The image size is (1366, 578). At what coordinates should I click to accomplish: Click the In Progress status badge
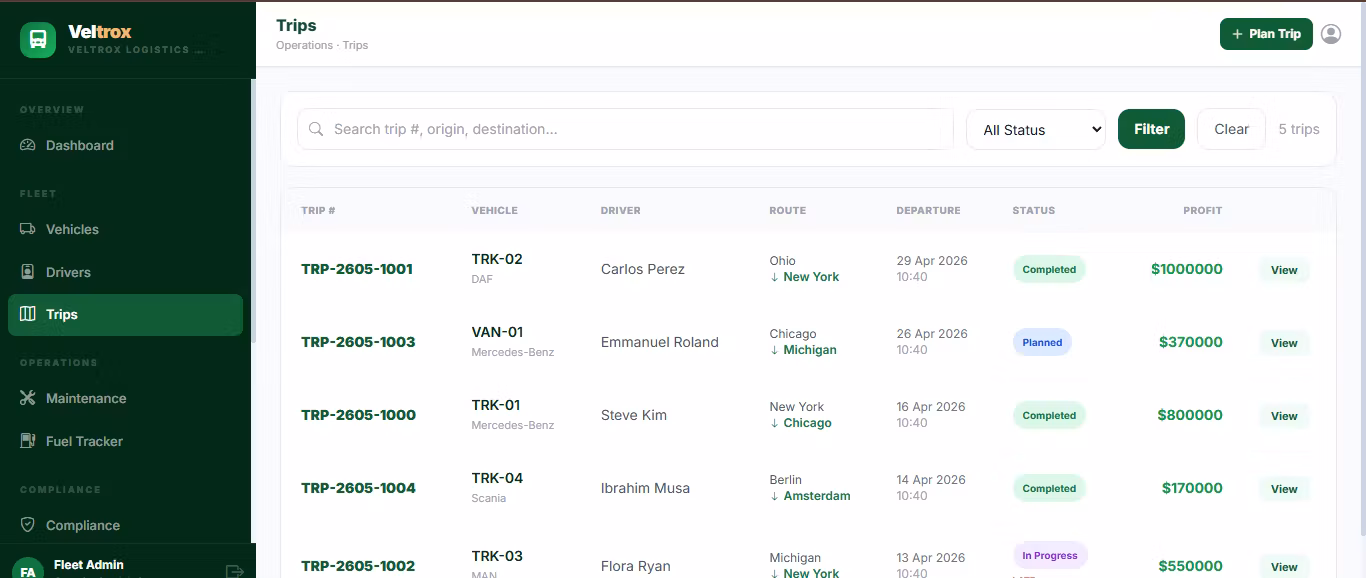1050,555
